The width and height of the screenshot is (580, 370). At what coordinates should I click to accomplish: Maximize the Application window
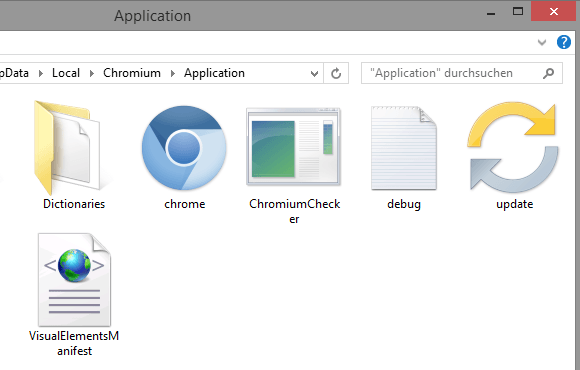point(518,11)
